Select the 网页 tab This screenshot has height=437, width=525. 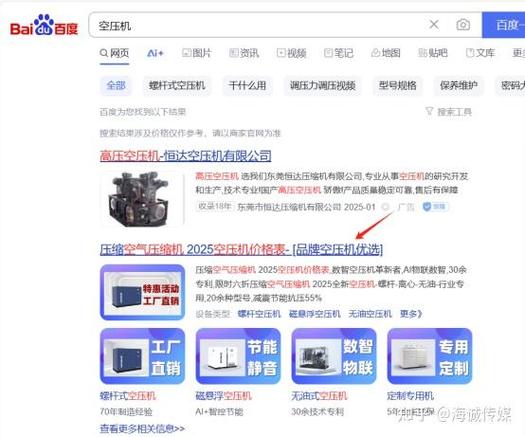[115, 53]
